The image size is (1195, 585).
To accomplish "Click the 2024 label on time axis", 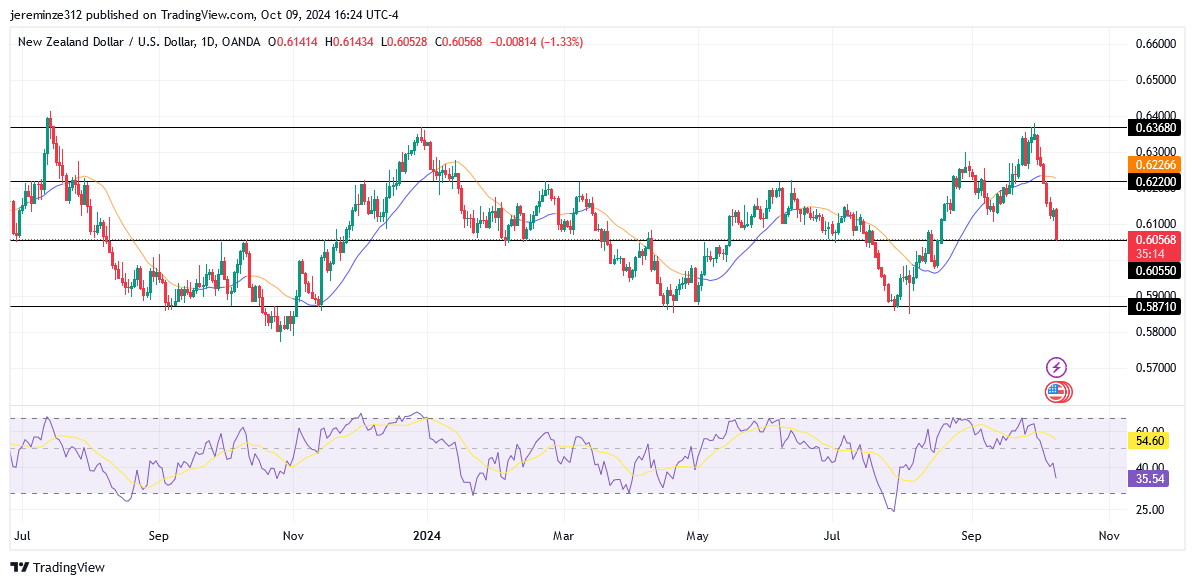I will pos(426,536).
